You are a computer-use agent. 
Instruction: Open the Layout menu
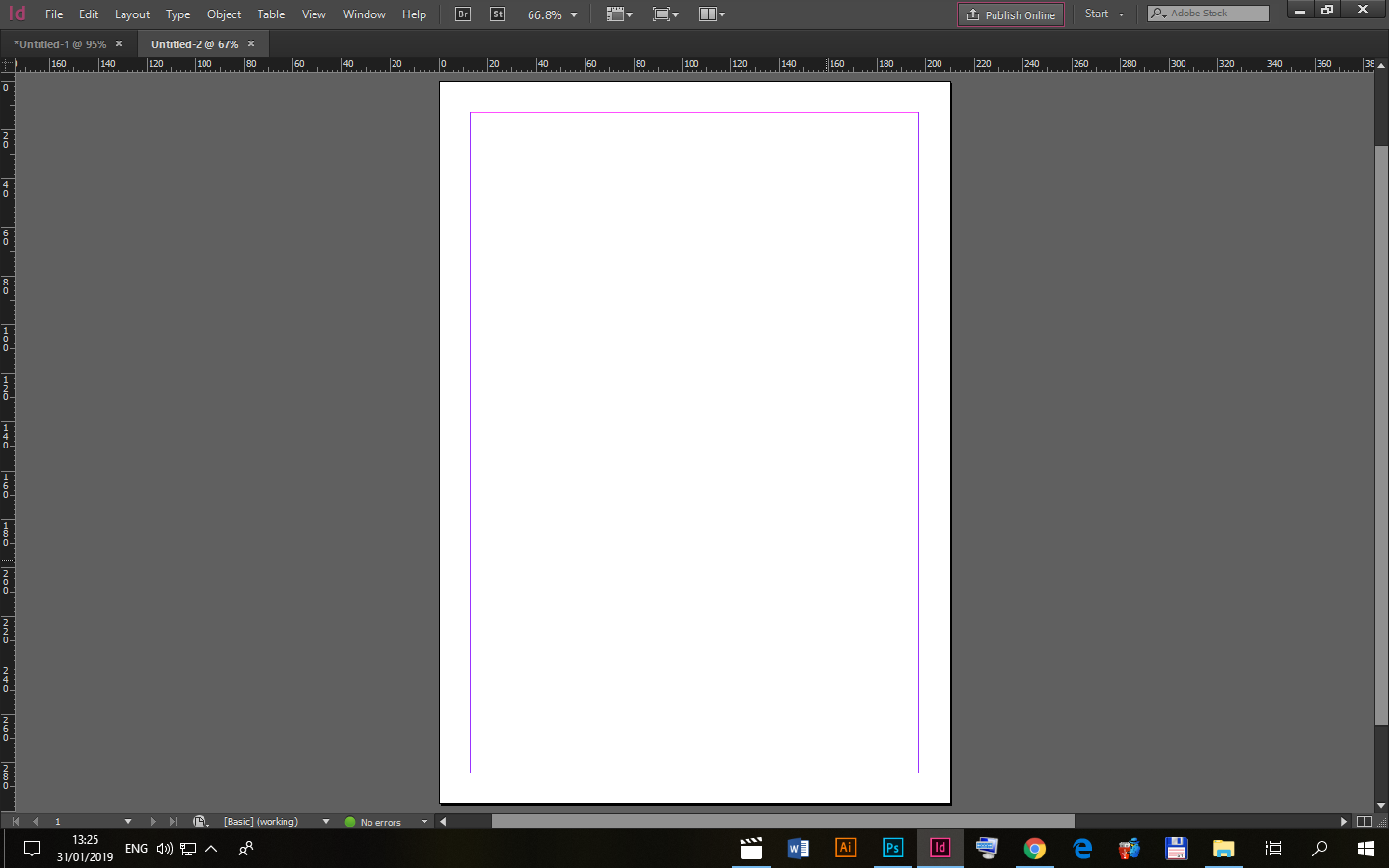click(131, 14)
